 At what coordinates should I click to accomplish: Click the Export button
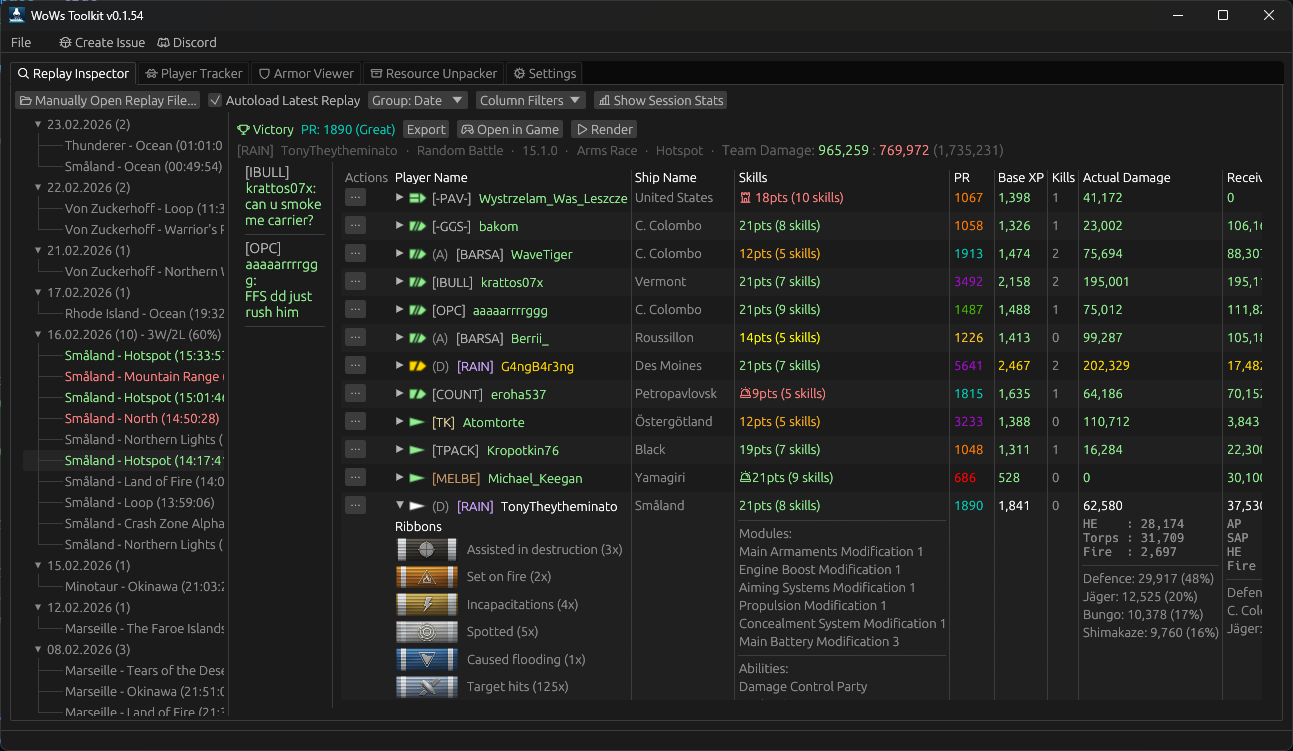tap(426, 129)
